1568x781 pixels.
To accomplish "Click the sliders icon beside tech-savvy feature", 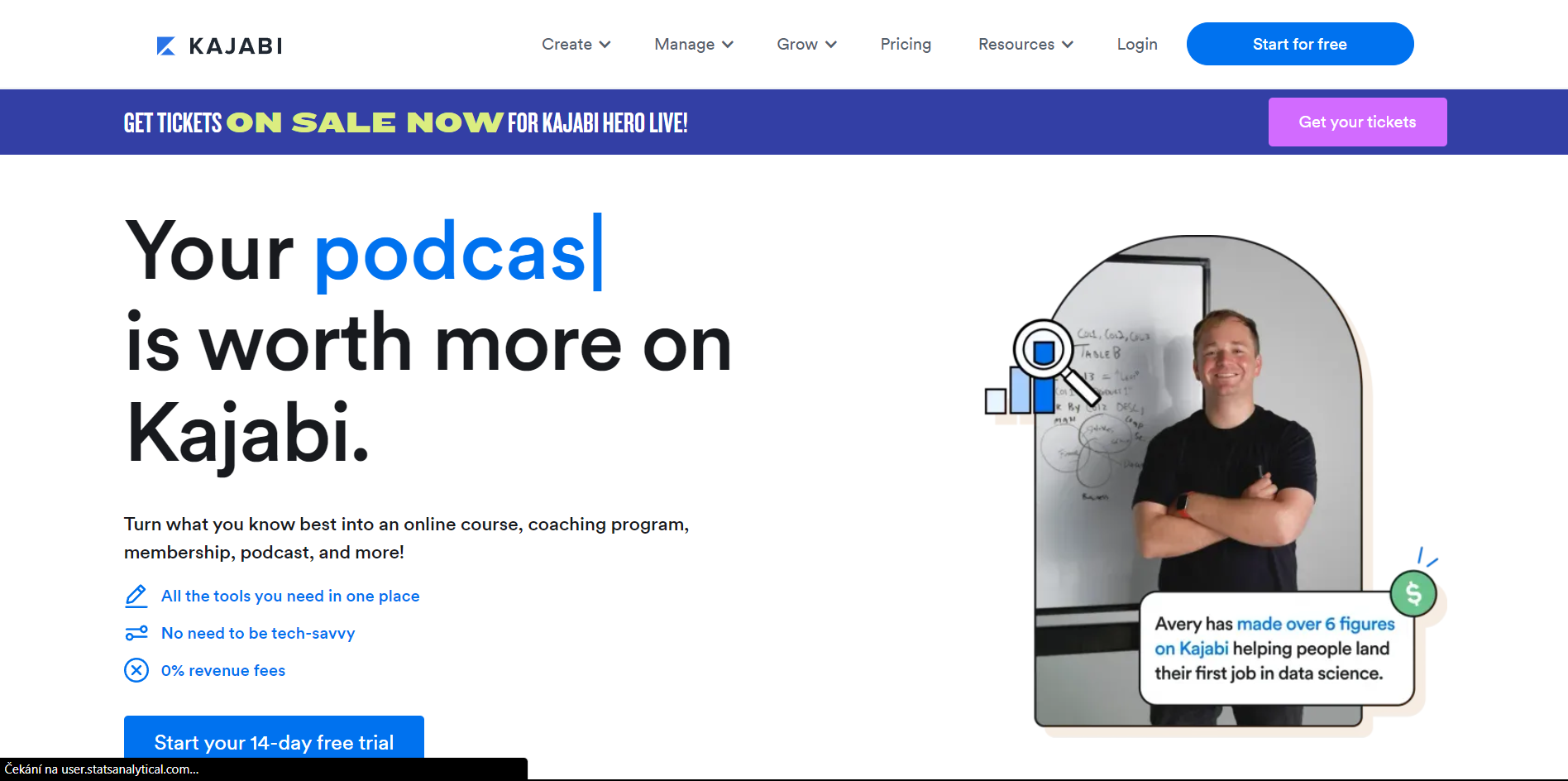I will 136,633.
